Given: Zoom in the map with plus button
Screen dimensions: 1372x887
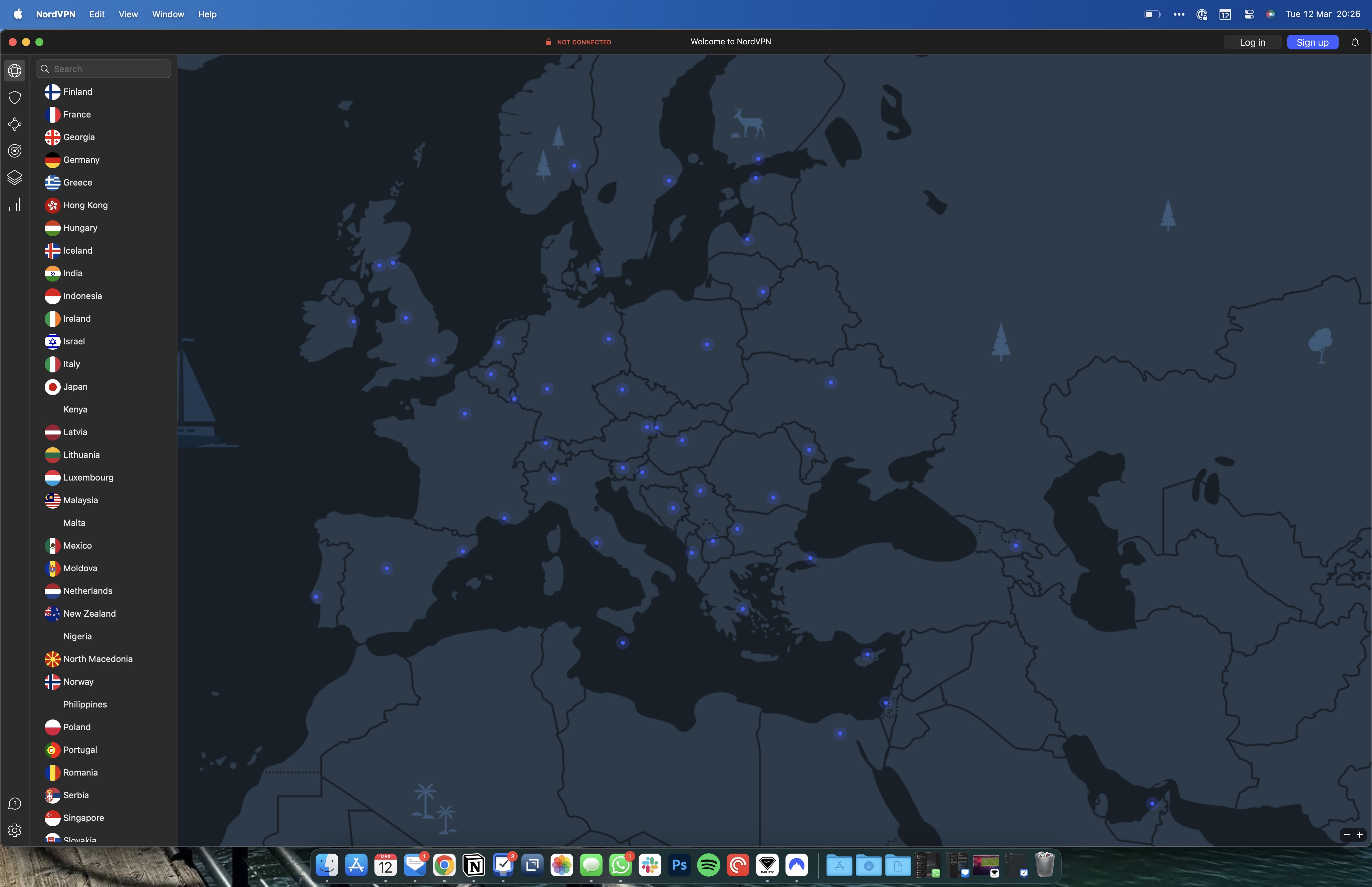Looking at the screenshot, I should (x=1360, y=835).
